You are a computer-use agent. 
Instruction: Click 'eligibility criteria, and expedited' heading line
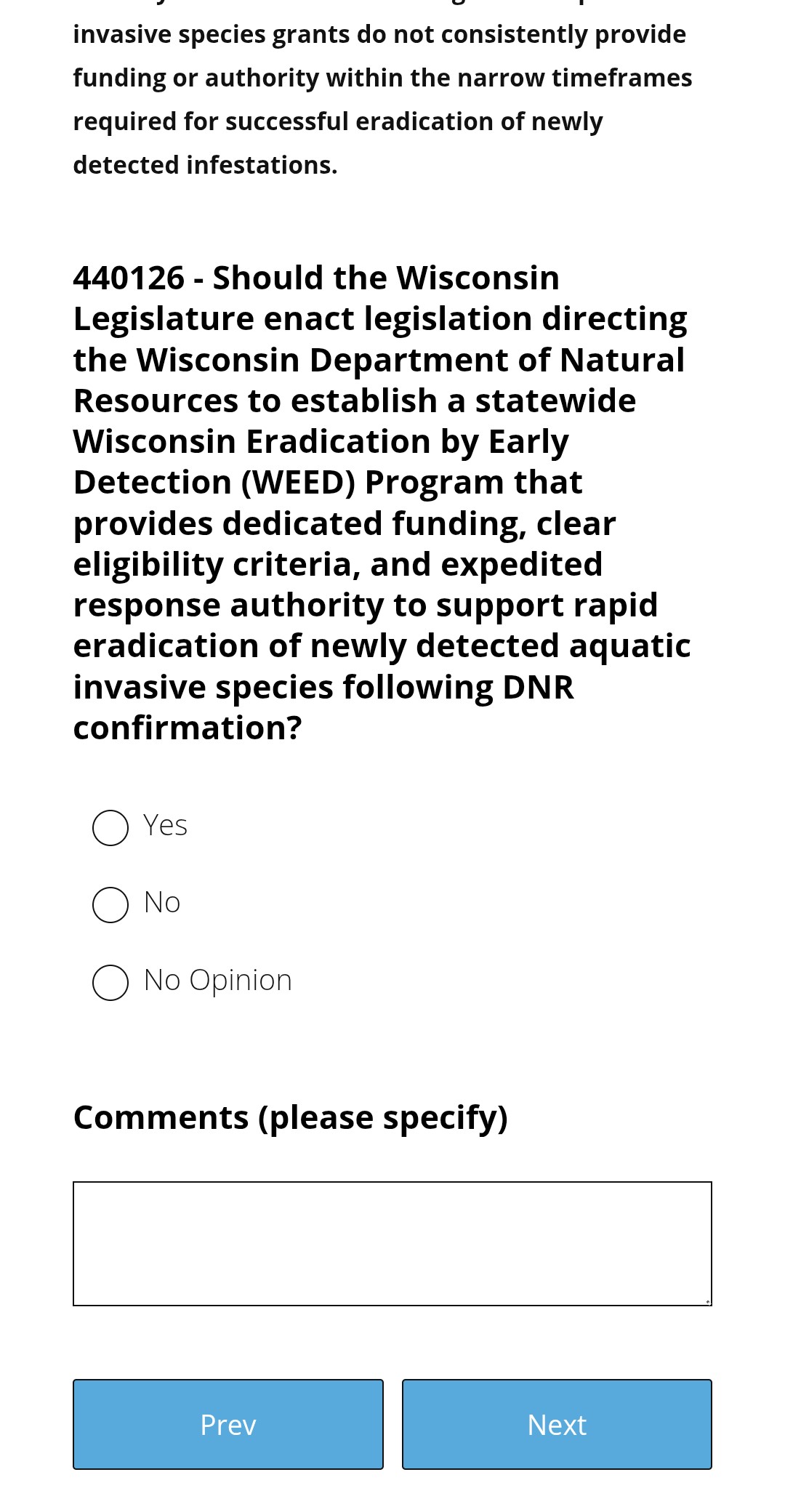(x=338, y=565)
